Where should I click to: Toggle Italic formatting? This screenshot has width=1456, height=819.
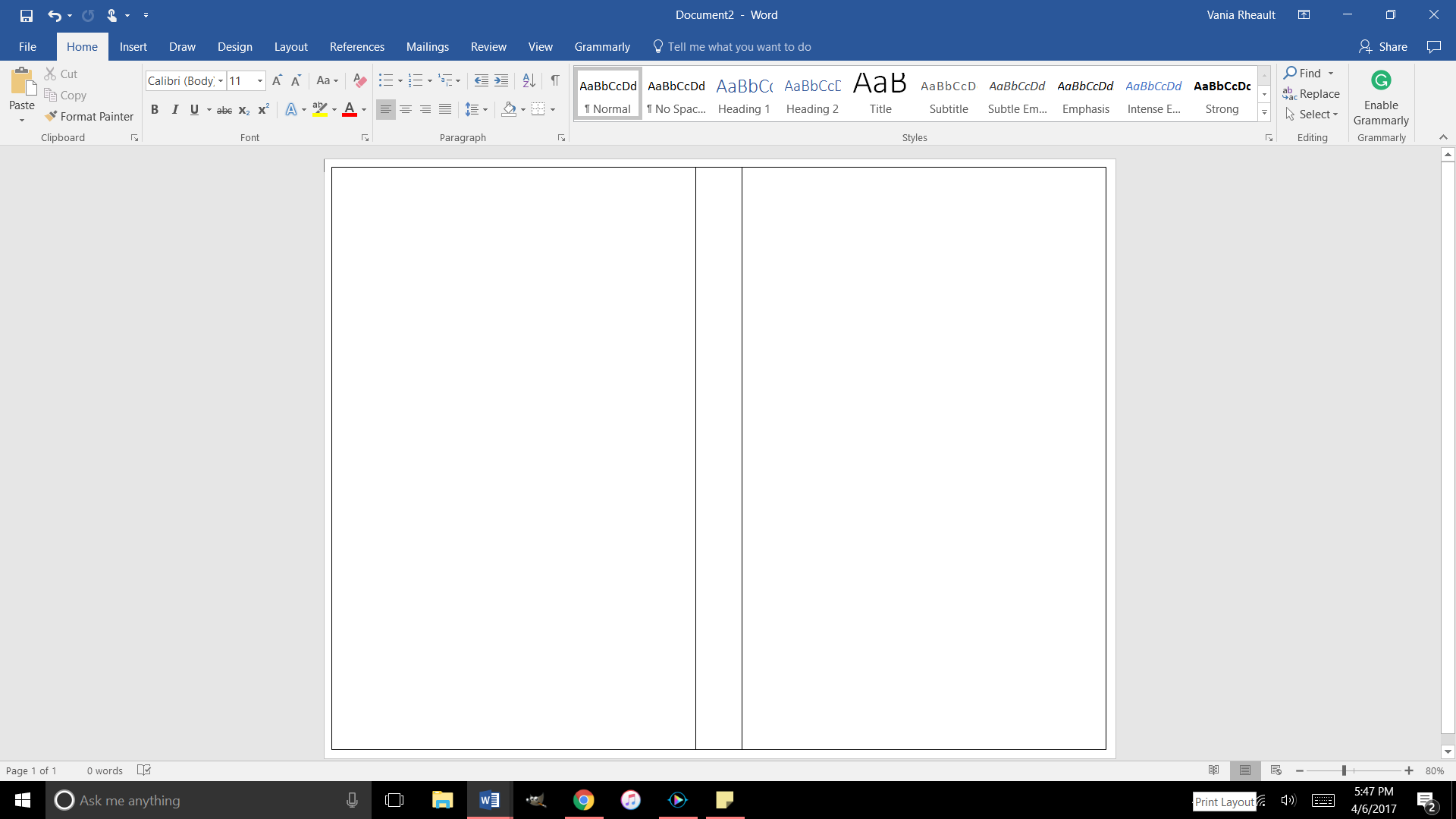pyautogui.click(x=174, y=109)
